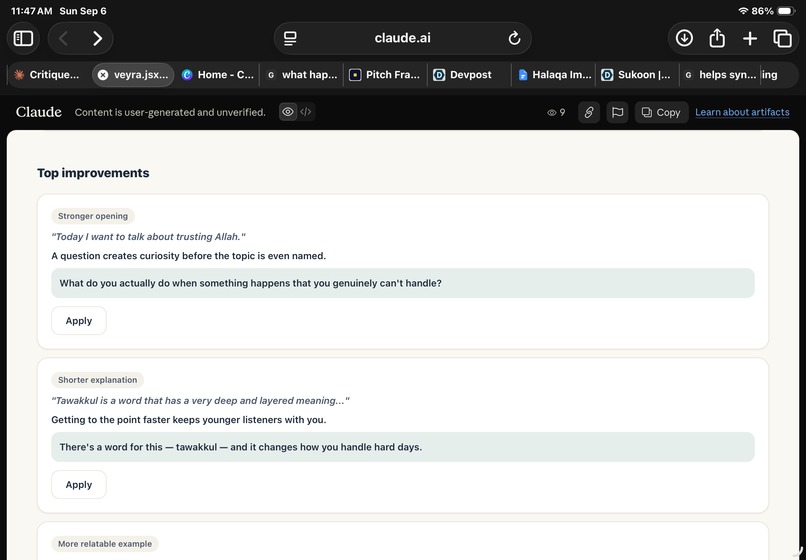The height and width of the screenshot is (560, 806).
Task: Click the Shorter explanation tag
Action: click(97, 380)
